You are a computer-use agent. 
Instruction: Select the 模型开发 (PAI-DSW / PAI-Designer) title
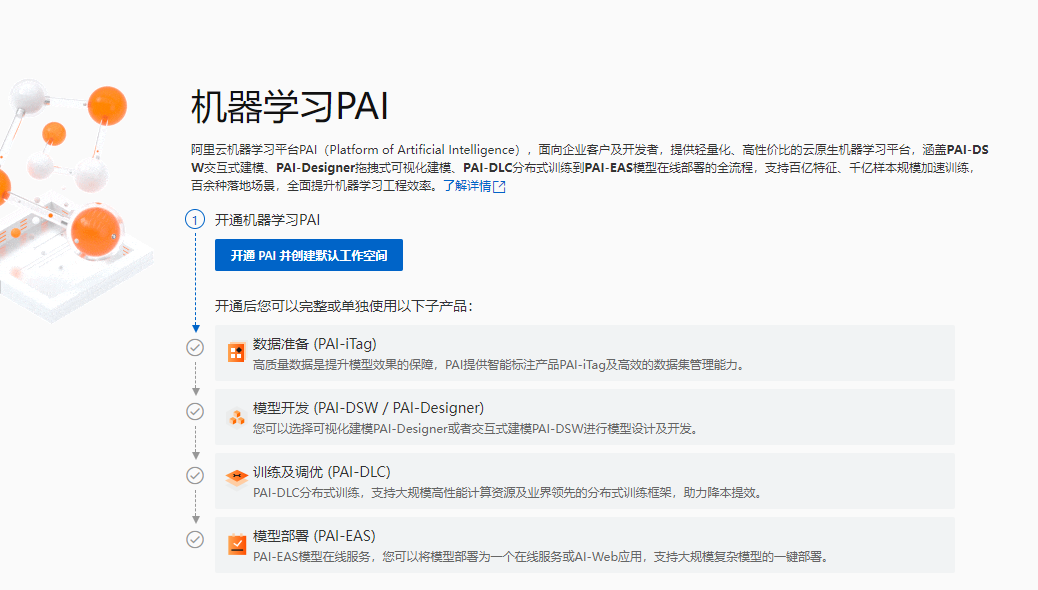(368, 408)
